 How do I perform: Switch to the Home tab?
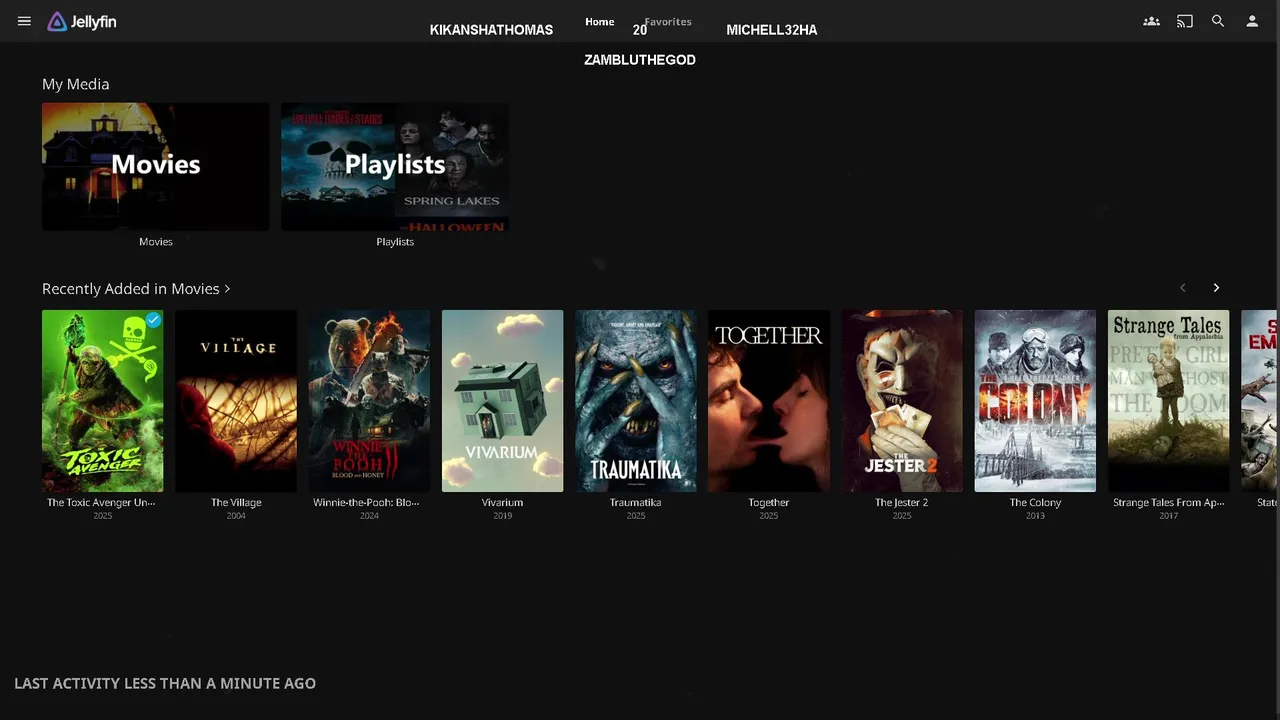[x=600, y=22]
